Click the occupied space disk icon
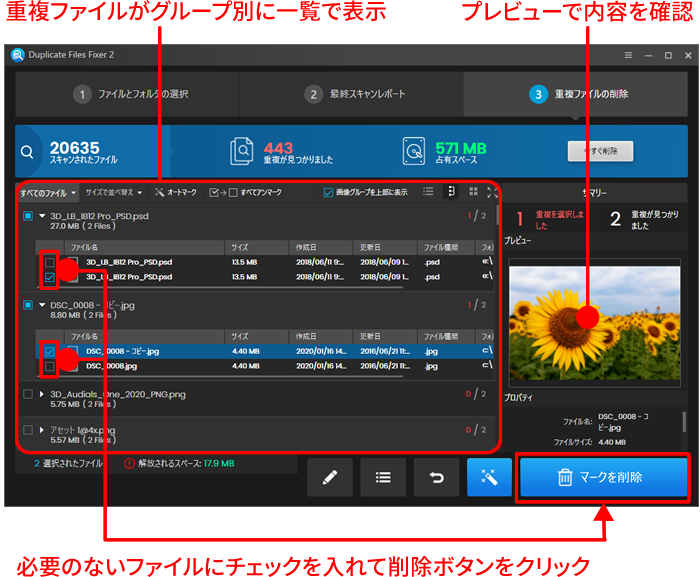The image size is (700, 577). [x=414, y=151]
